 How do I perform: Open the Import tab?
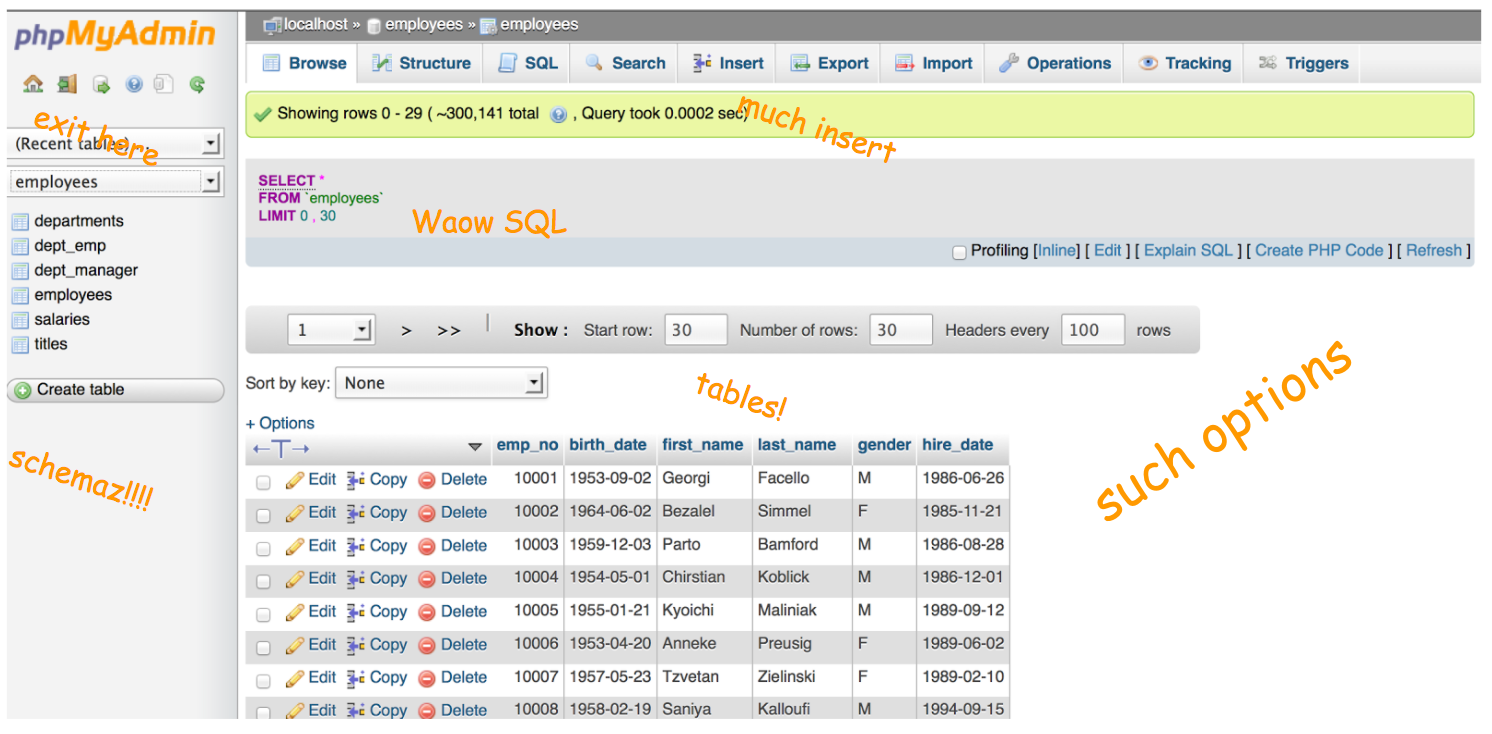pos(933,63)
